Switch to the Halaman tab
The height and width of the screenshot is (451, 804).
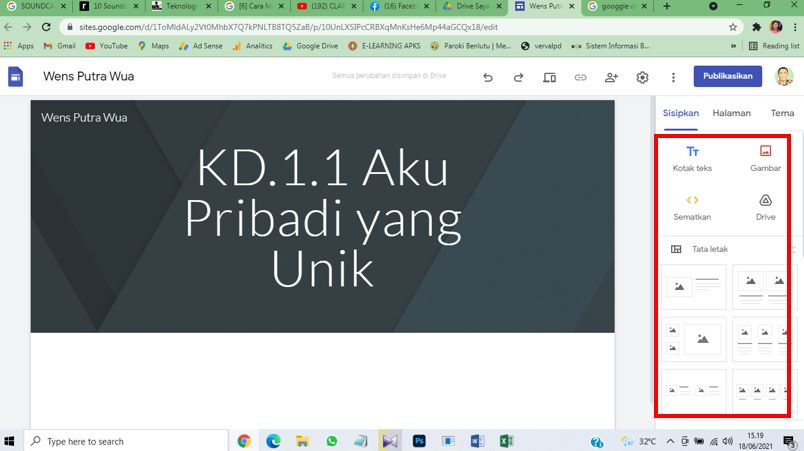pos(731,113)
